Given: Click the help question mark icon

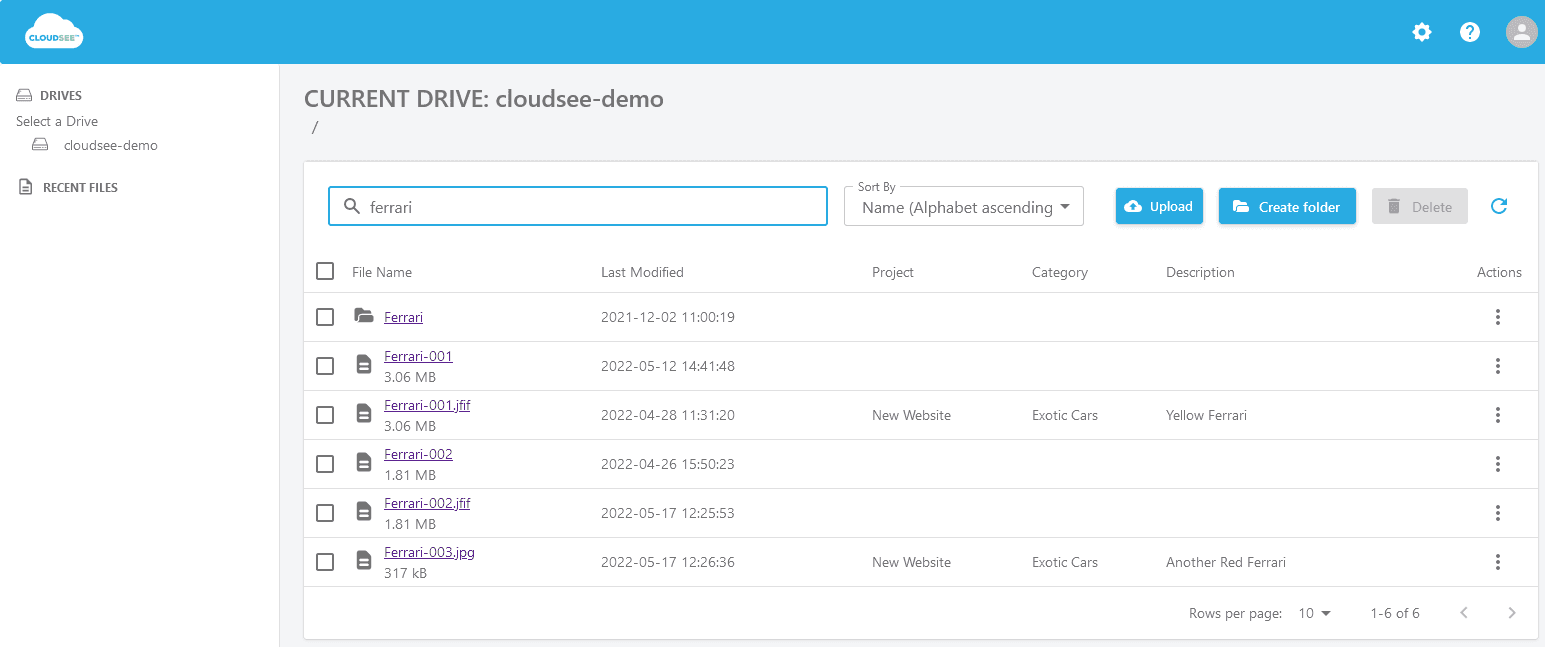Looking at the screenshot, I should point(1469,32).
